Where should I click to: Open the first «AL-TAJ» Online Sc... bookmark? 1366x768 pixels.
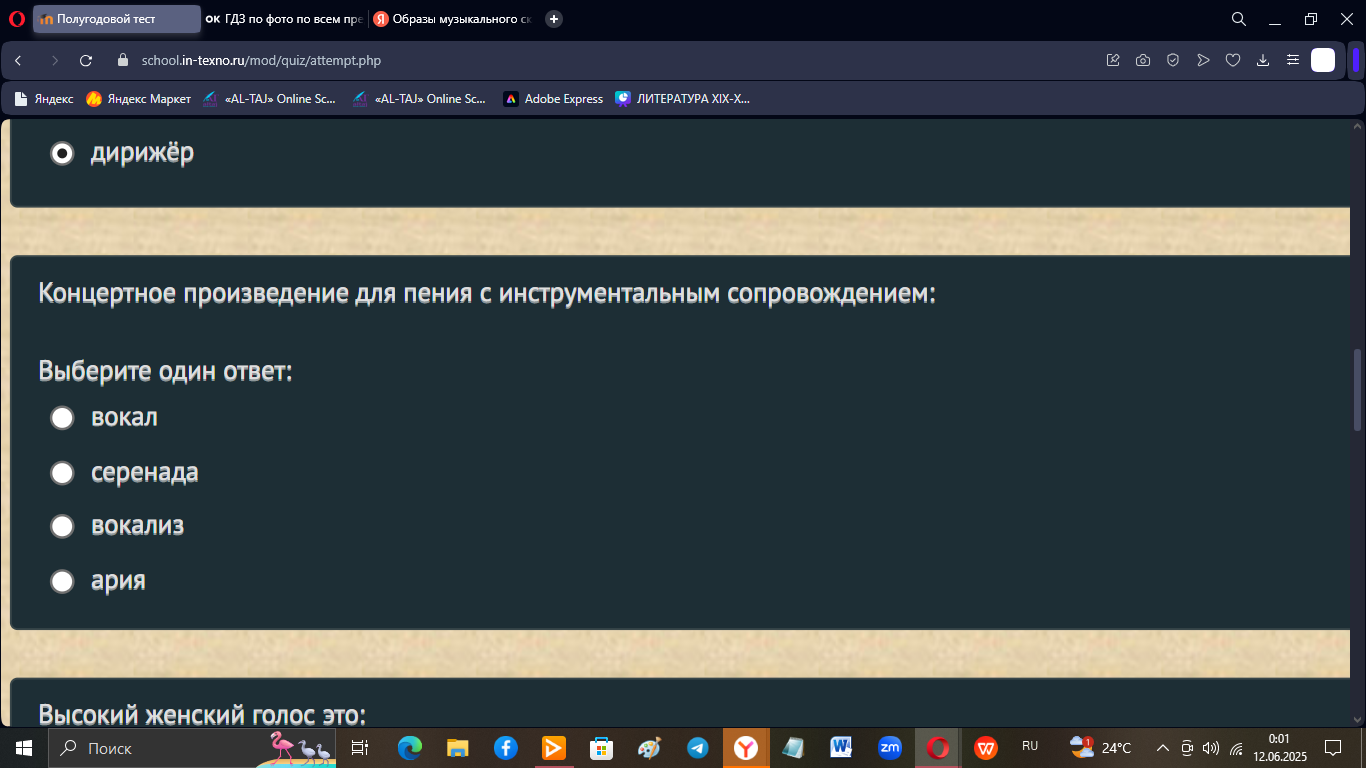(x=269, y=99)
